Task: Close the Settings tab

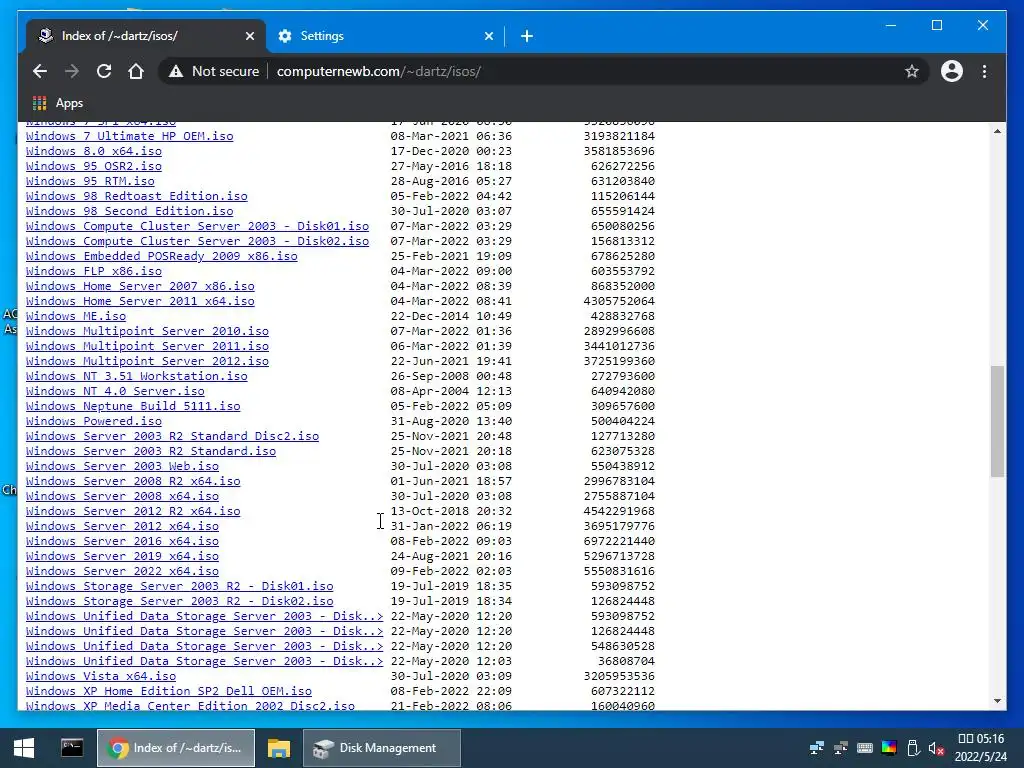Action: point(488,36)
